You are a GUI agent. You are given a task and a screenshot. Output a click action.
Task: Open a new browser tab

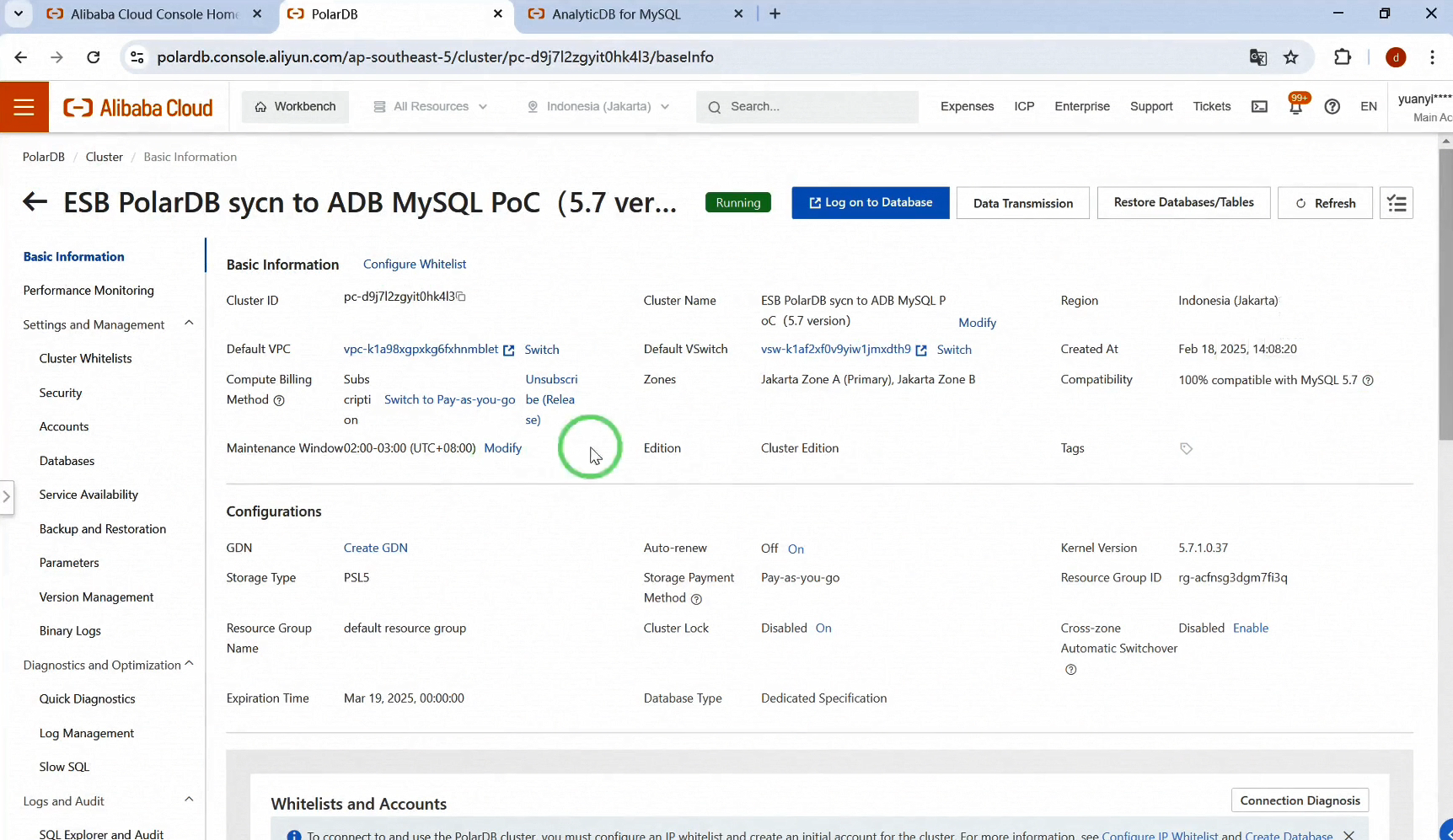775,14
